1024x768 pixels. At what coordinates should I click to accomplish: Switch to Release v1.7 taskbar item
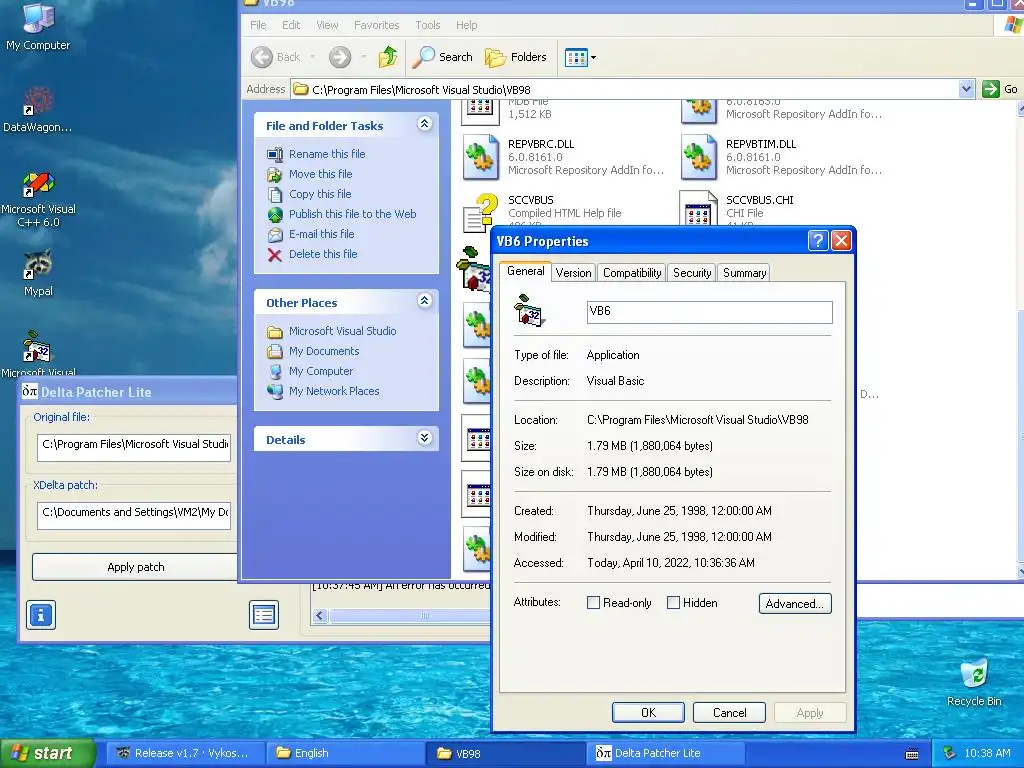pos(185,753)
